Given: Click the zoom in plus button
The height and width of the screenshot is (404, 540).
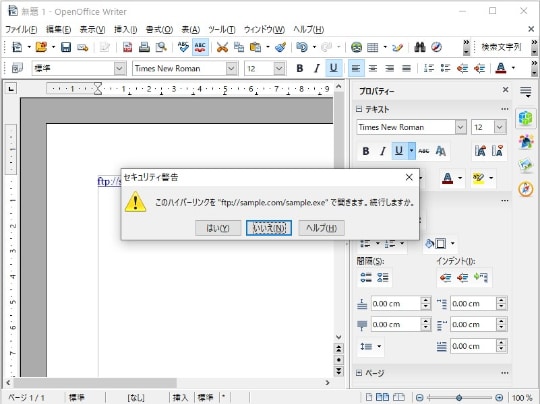Looking at the screenshot, I should (499, 398).
